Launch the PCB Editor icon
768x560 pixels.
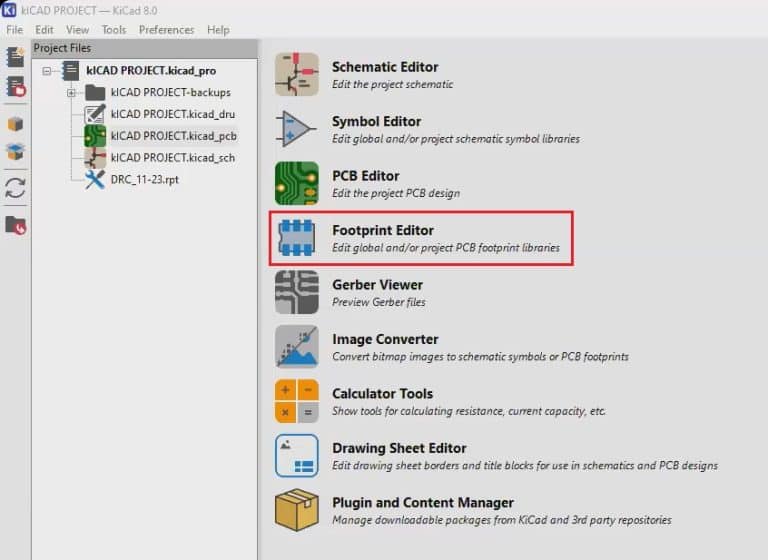coord(296,184)
